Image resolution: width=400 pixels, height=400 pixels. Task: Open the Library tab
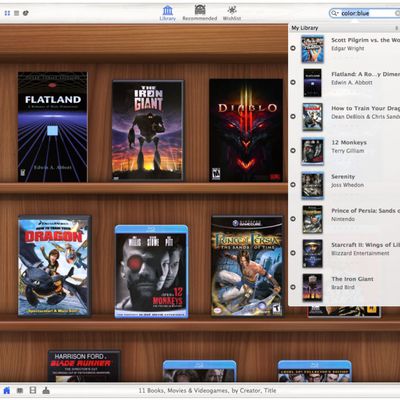tap(168, 13)
